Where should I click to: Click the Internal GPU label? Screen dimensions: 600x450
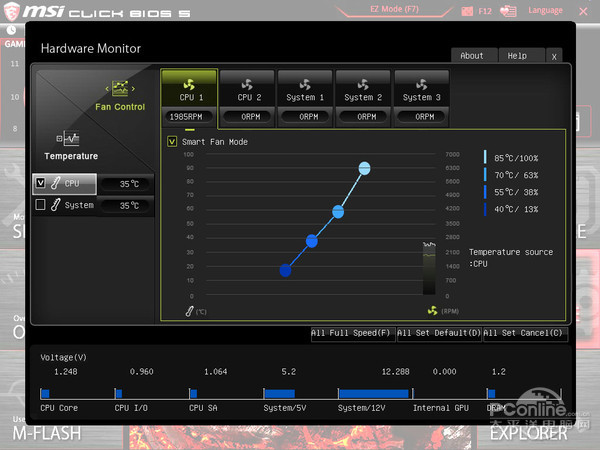click(x=441, y=408)
